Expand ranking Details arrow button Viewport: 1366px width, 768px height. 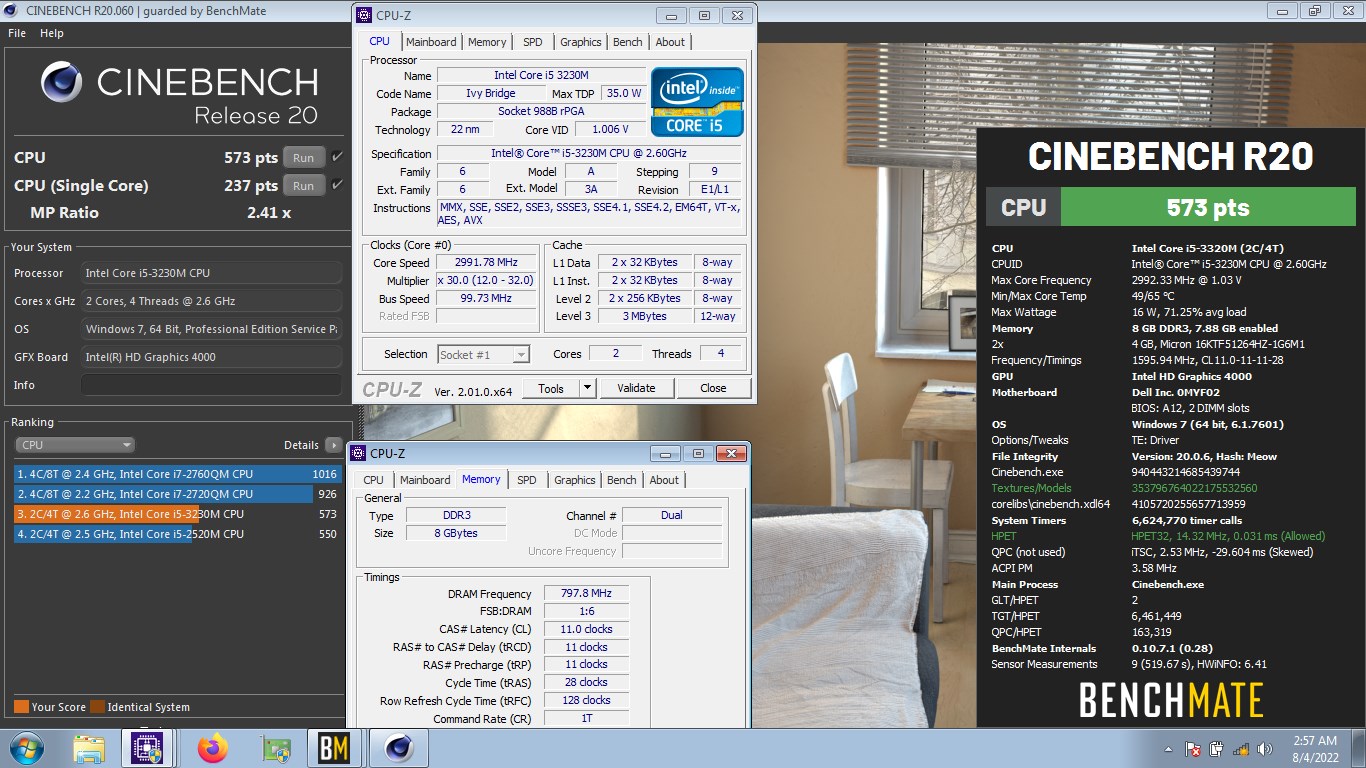(x=333, y=445)
